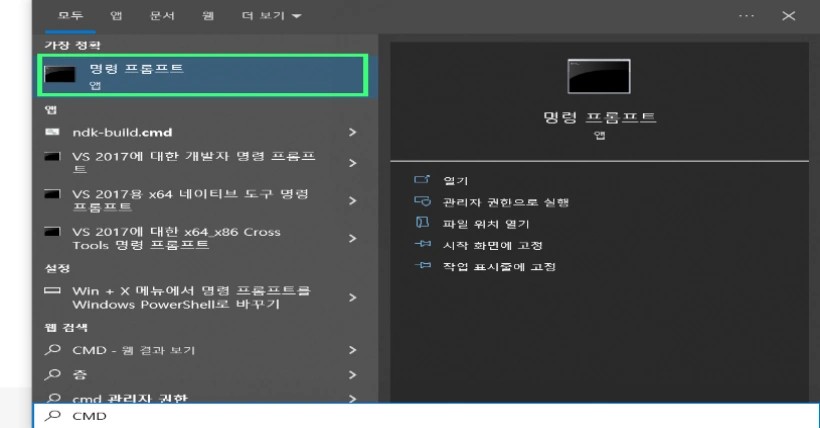This screenshot has width=820, height=428.
Task: Expand arrow for cmd 관리자 권한 suggestion
Action: pyautogui.click(x=352, y=399)
